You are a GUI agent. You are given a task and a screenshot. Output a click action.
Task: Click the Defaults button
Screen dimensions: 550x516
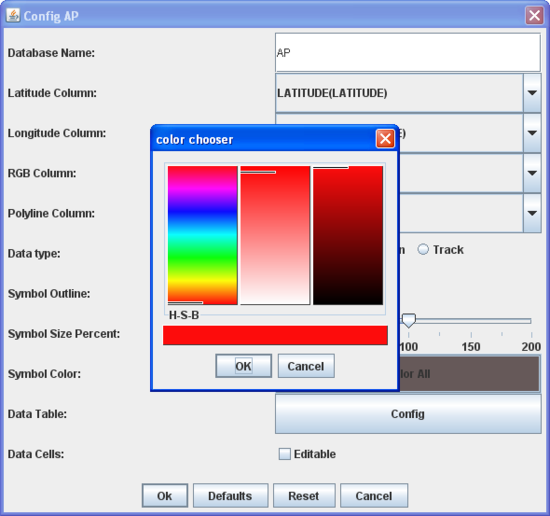[x=230, y=496]
